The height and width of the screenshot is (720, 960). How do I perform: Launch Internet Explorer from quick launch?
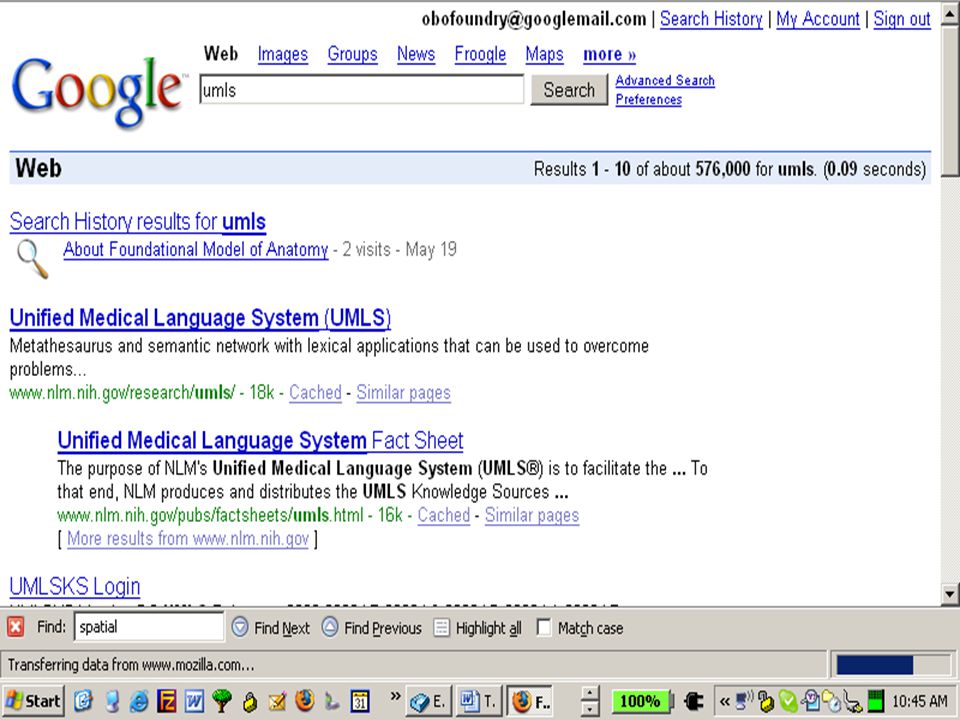(139, 701)
